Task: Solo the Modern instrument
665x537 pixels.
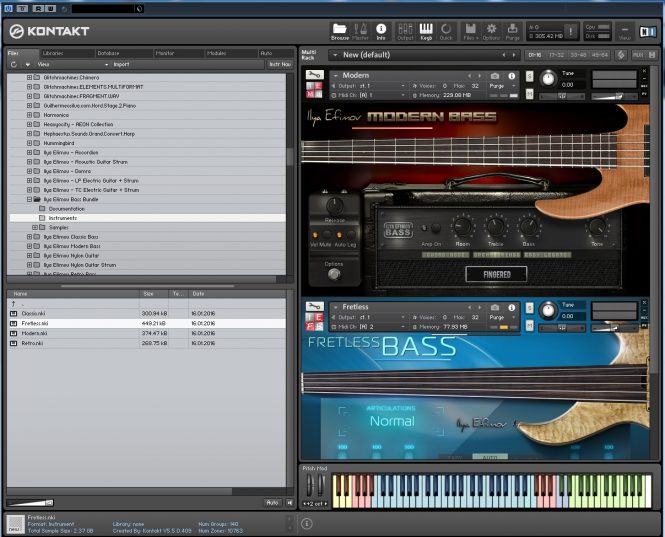Action: point(529,76)
